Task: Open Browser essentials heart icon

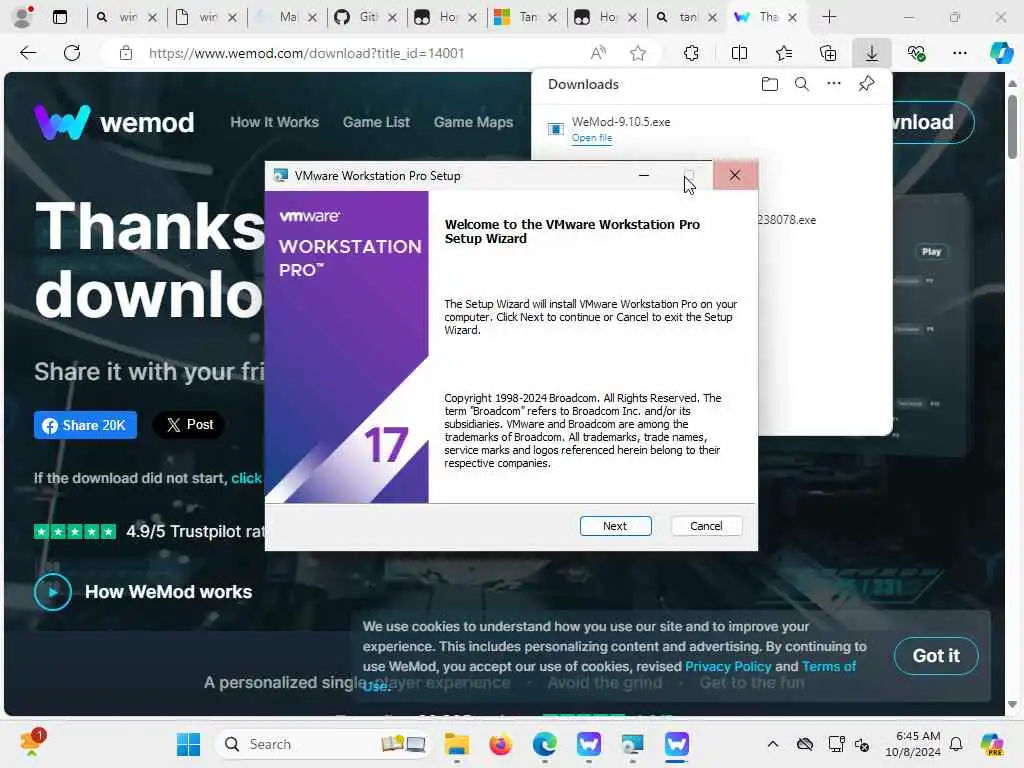Action: [x=916, y=53]
